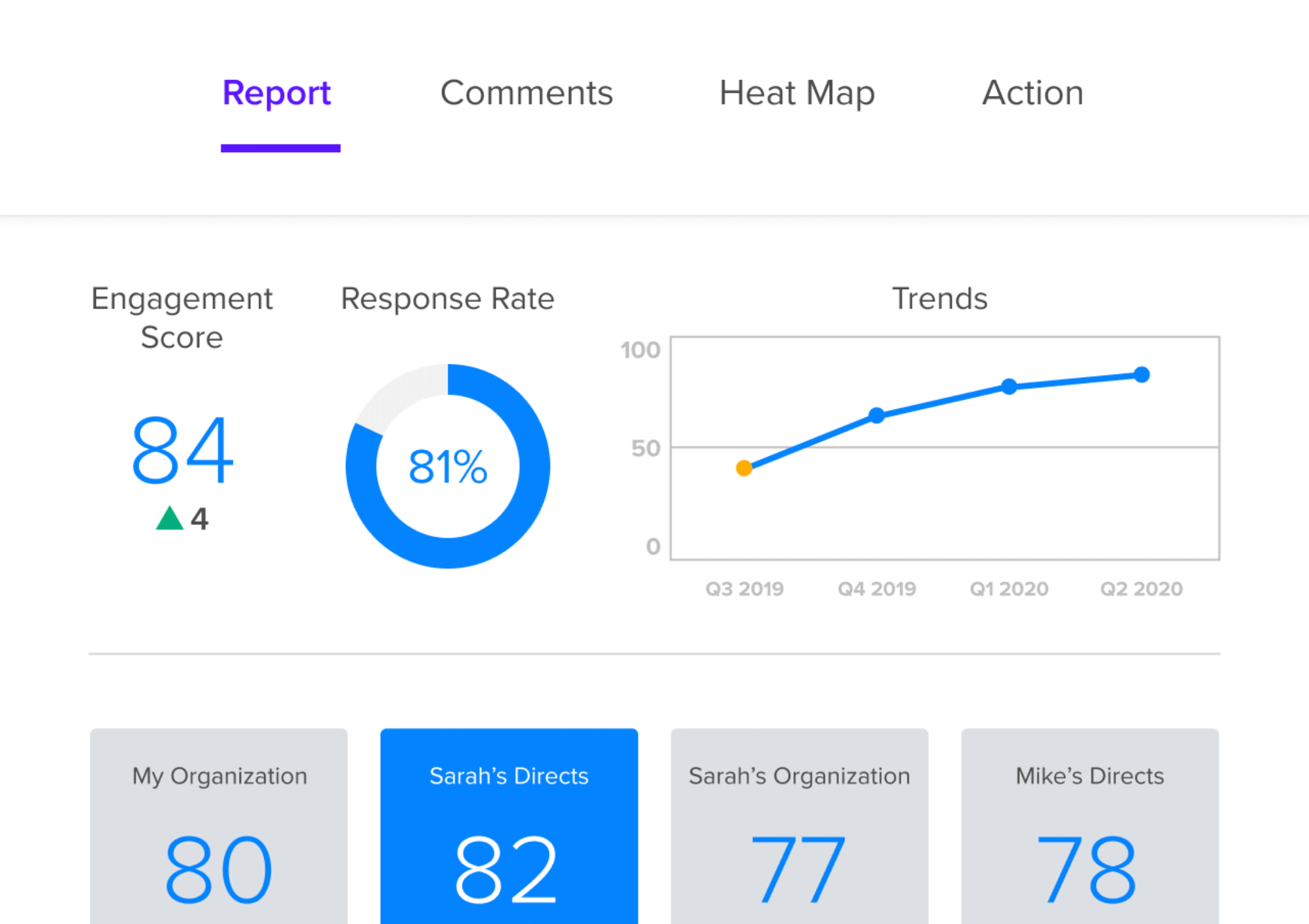
Task: Click the Q1 2020 trend data point
Action: click(x=1009, y=386)
